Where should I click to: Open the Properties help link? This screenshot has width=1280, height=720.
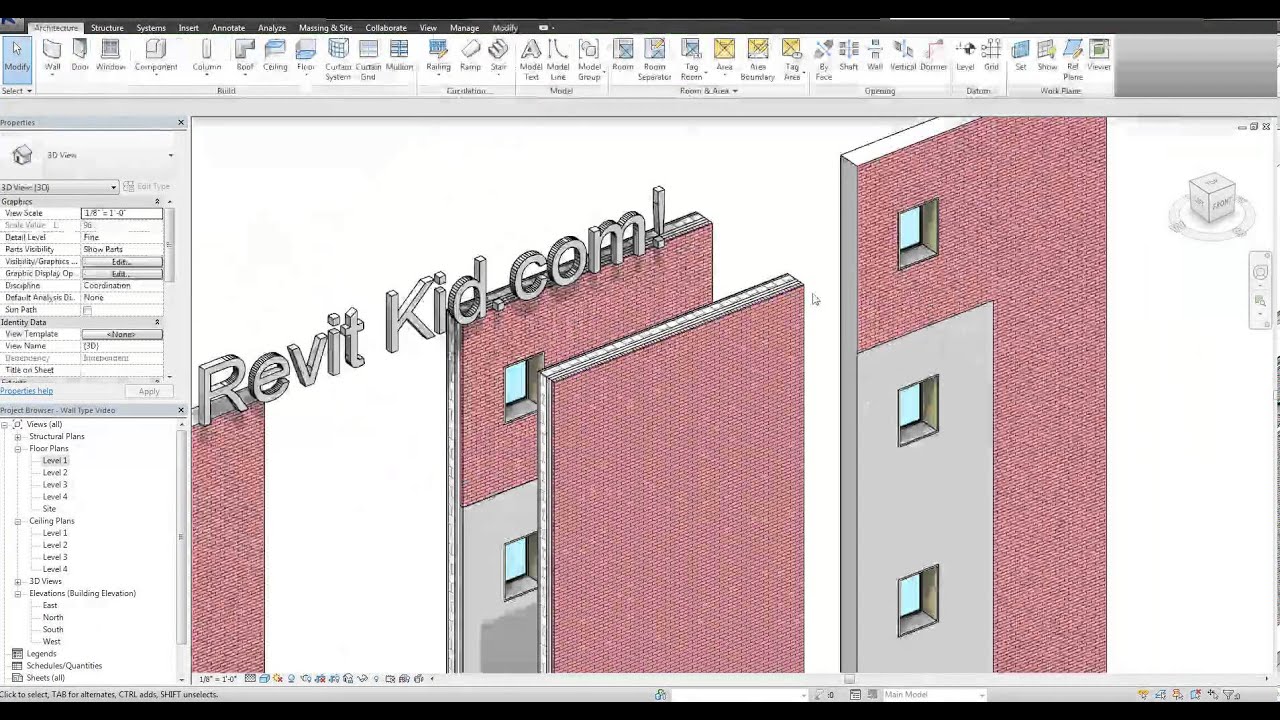pos(26,391)
